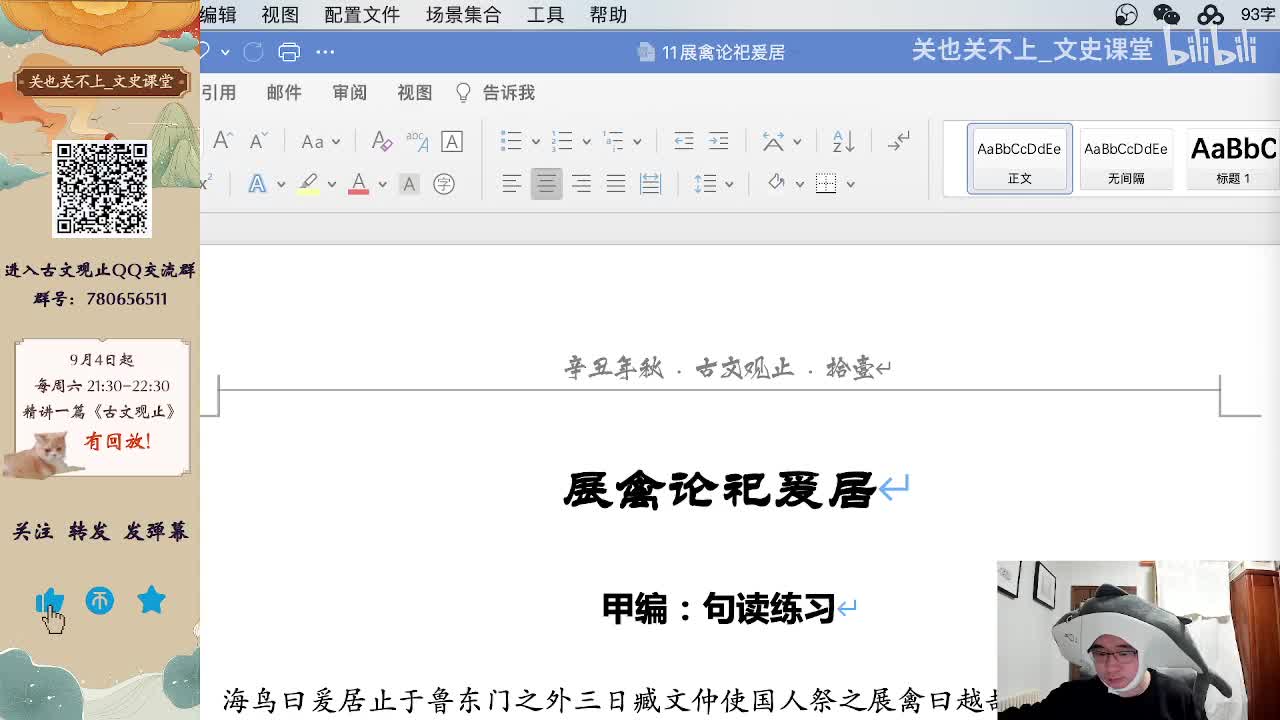Open the line spacing dropdown arrow

pyautogui.click(x=729, y=185)
